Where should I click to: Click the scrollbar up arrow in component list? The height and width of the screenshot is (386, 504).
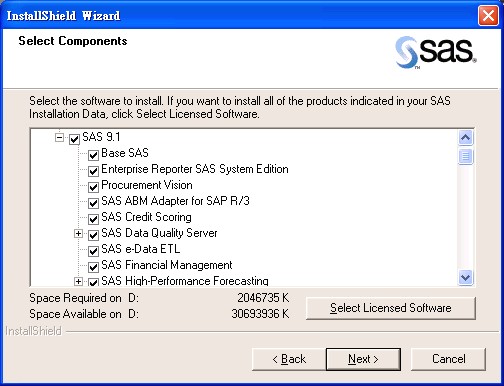(465, 138)
